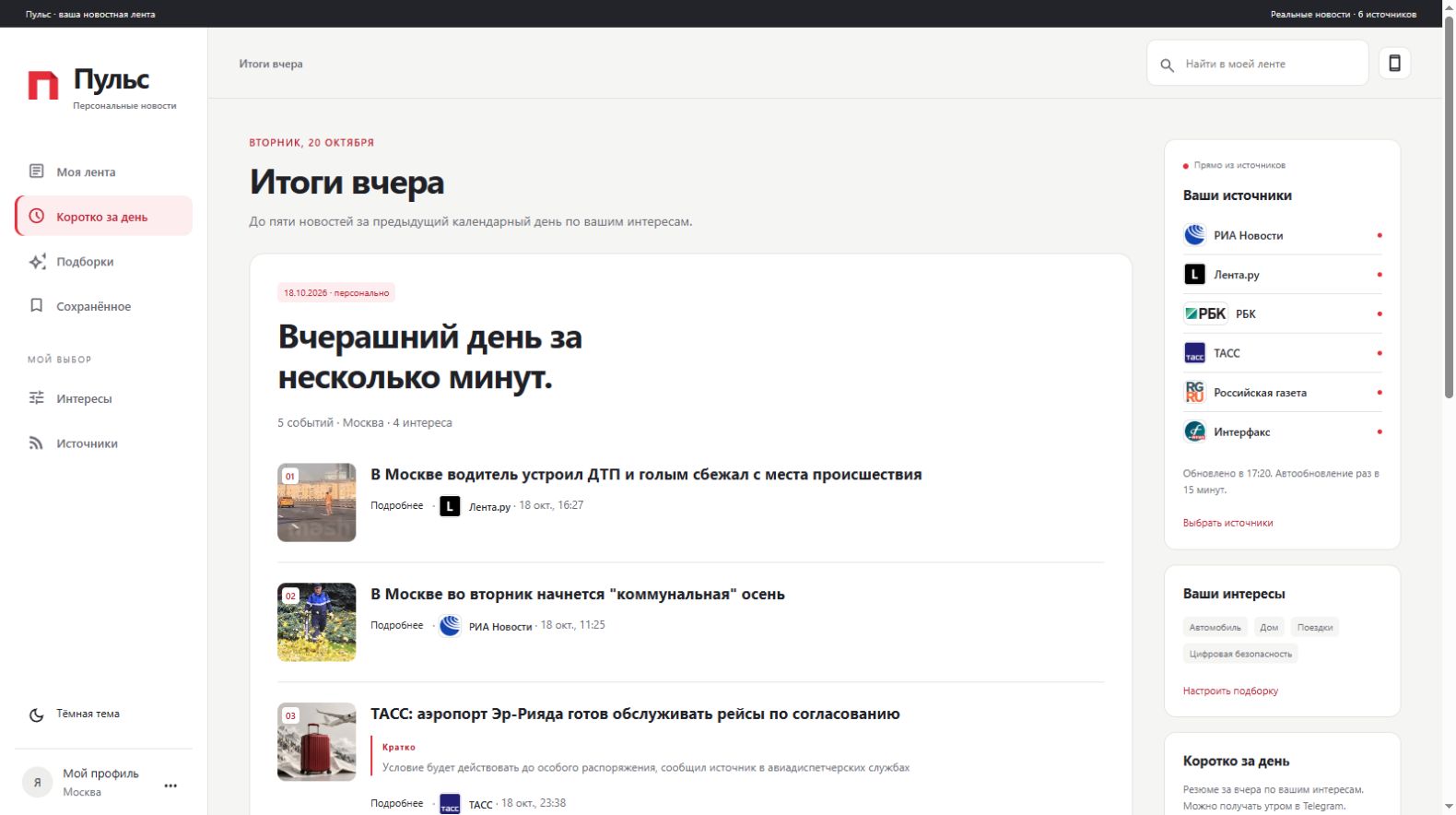
Task: Select Цифровая безопасность interest tag
Action: tap(1240, 654)
